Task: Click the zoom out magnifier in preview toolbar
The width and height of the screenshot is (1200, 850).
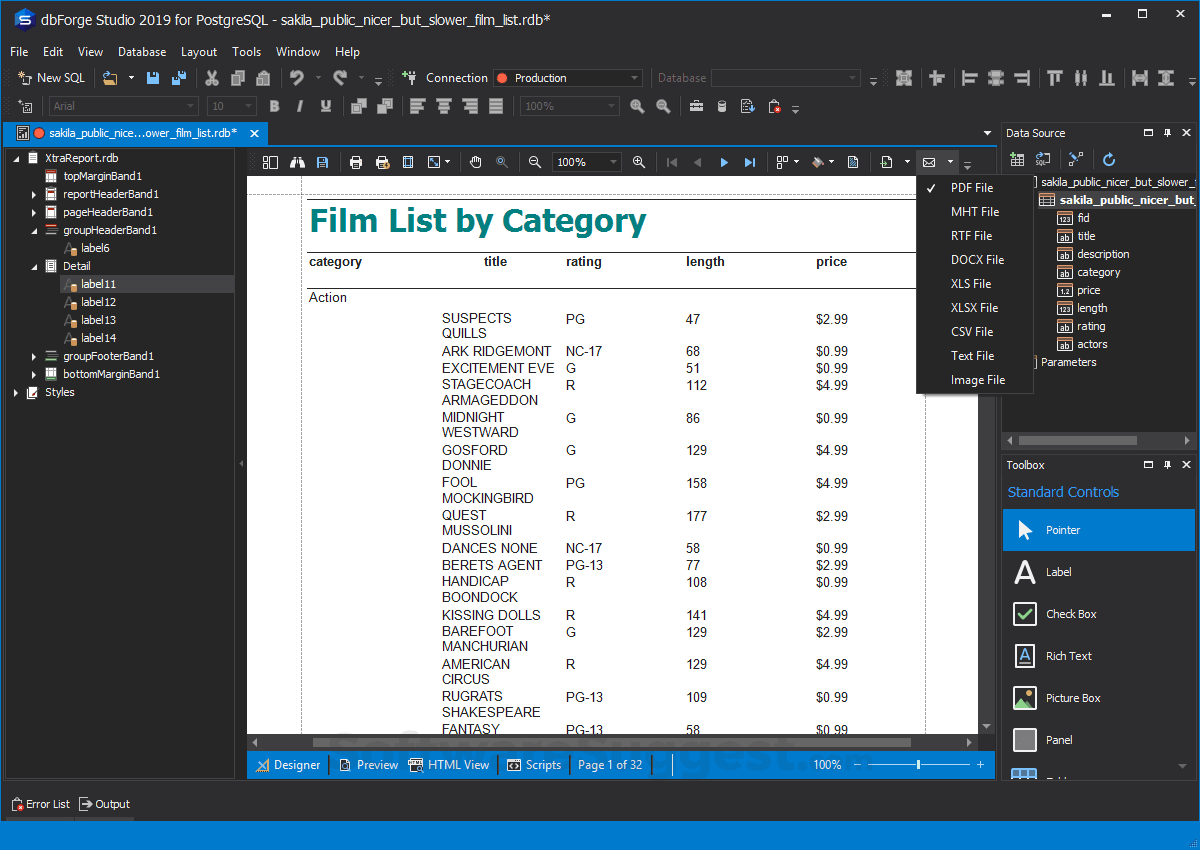Action: [535, 162]
